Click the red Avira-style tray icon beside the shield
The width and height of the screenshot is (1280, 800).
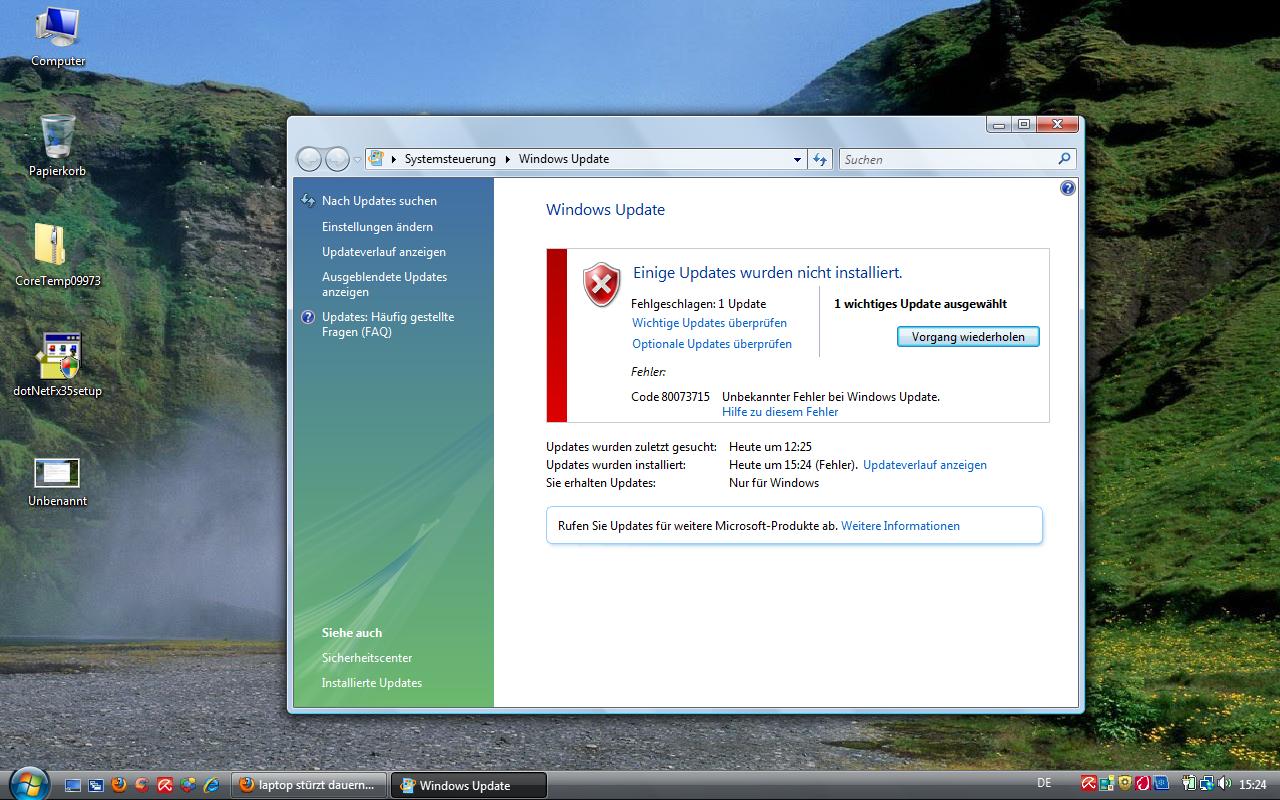1143,783
